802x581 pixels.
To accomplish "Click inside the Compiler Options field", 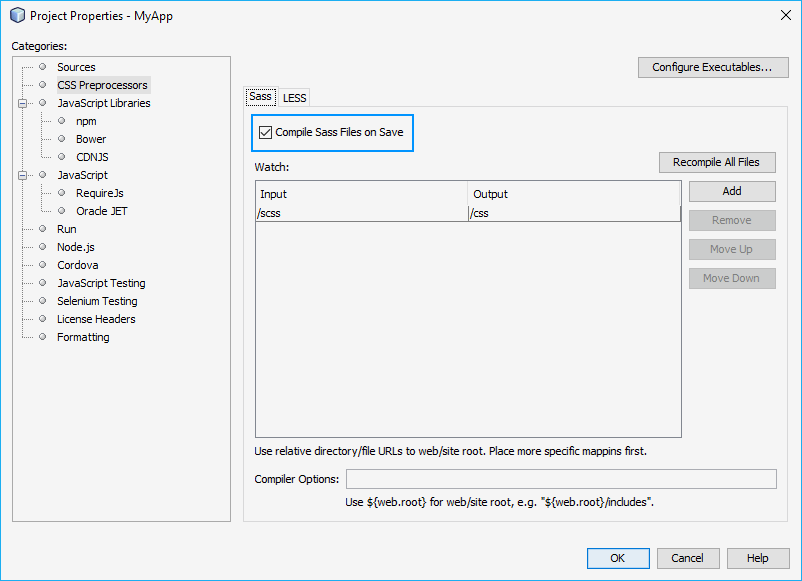I will coord(560,479).
